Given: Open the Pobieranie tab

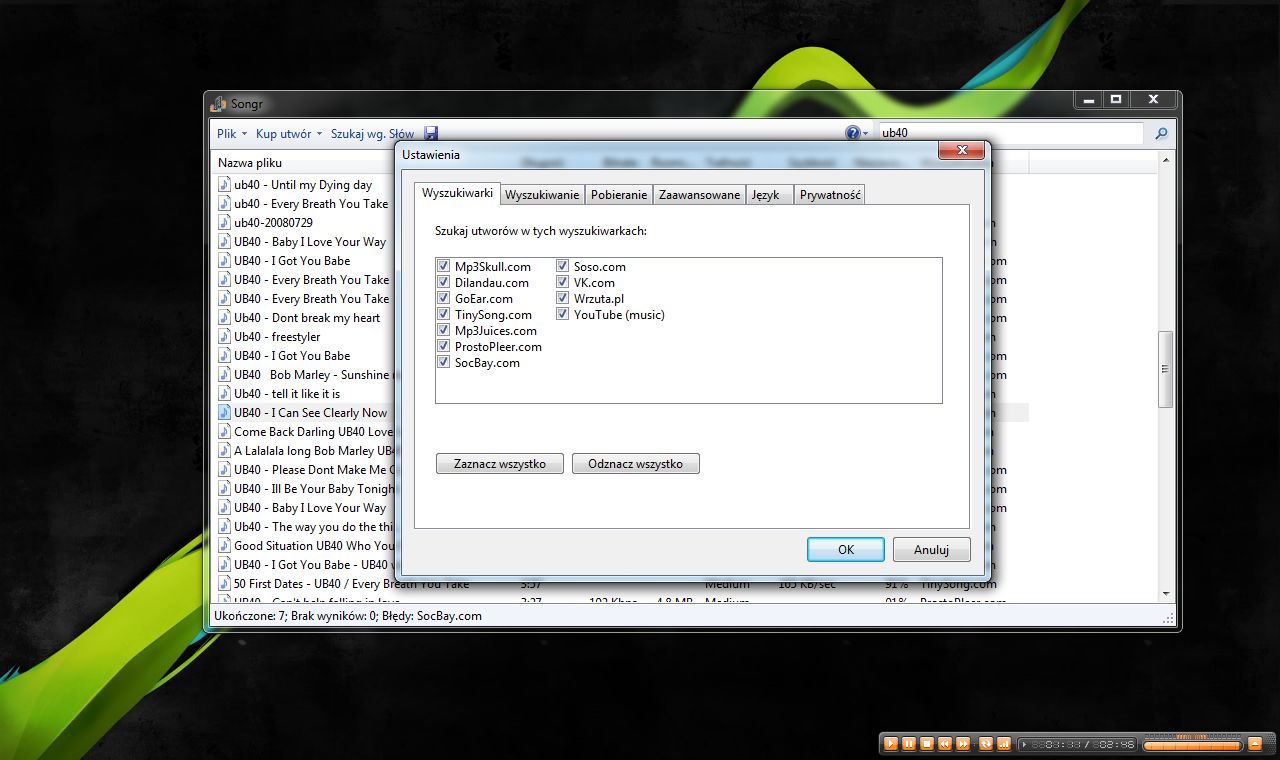Looking at the screenshot, I should 619,195.
